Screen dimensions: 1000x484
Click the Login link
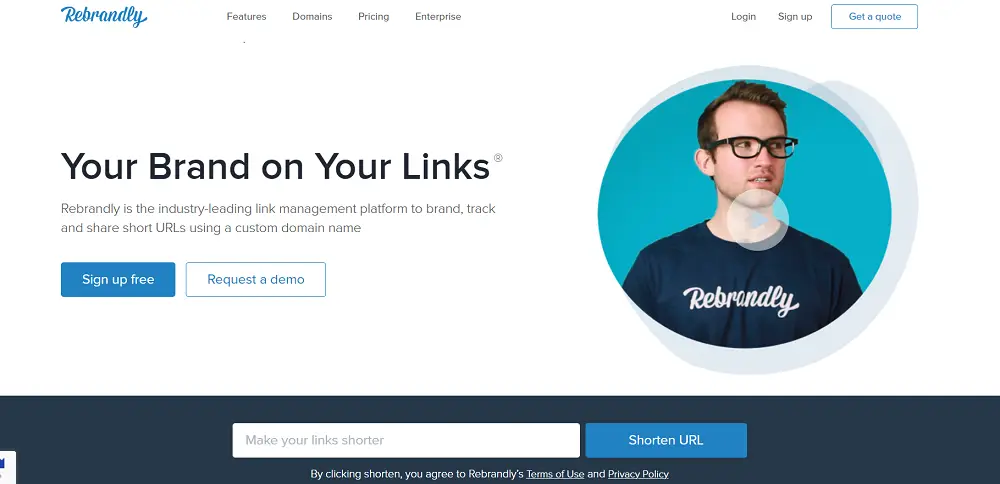[x=743, y=17]
